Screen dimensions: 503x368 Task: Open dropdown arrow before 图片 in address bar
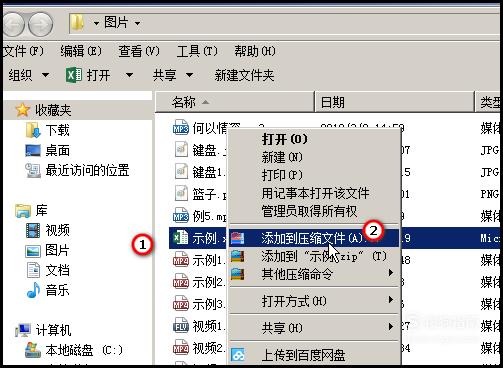point(96,24)
